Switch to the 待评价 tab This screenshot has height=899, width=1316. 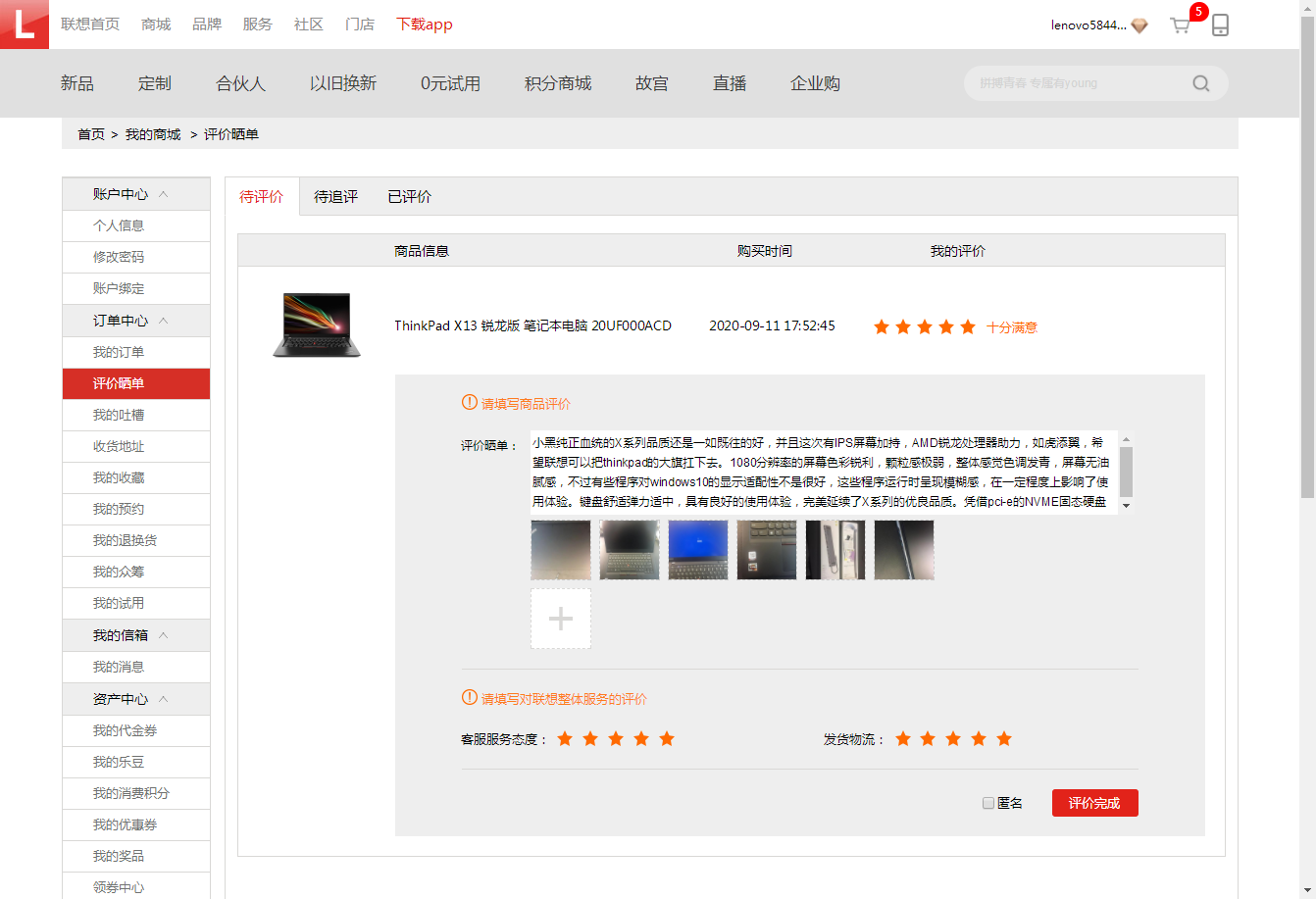tap(262, 197)
